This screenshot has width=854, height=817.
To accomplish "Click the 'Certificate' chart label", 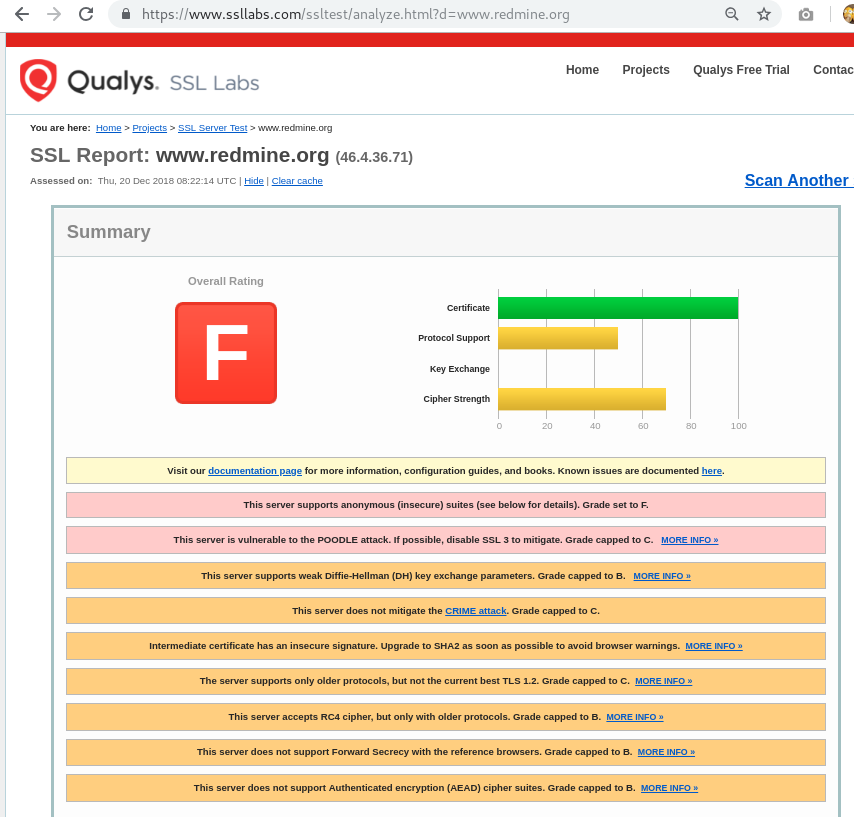I will [x=468, y=308].
